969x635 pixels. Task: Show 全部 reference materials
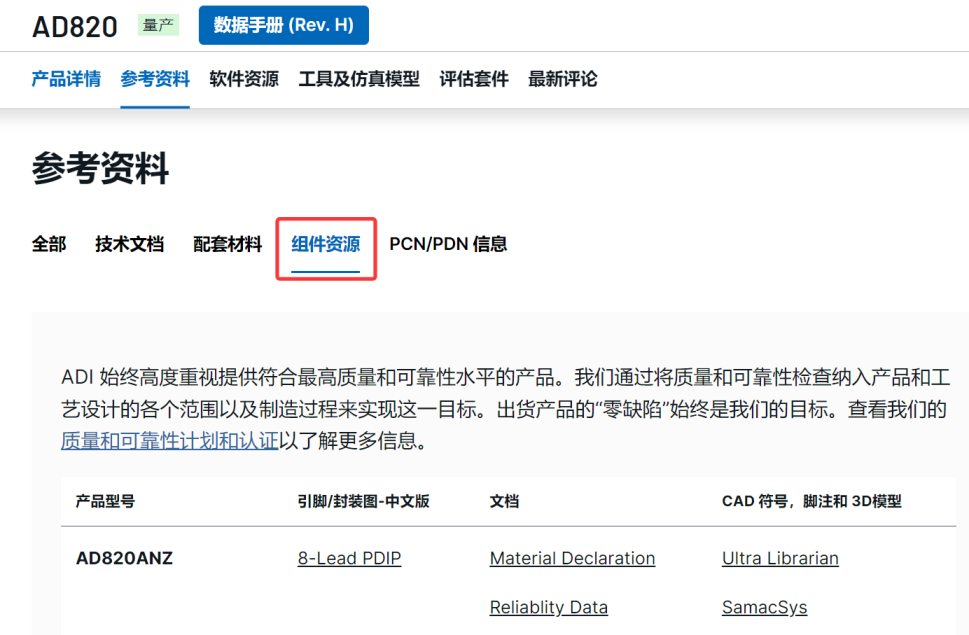tap(49, 244)
